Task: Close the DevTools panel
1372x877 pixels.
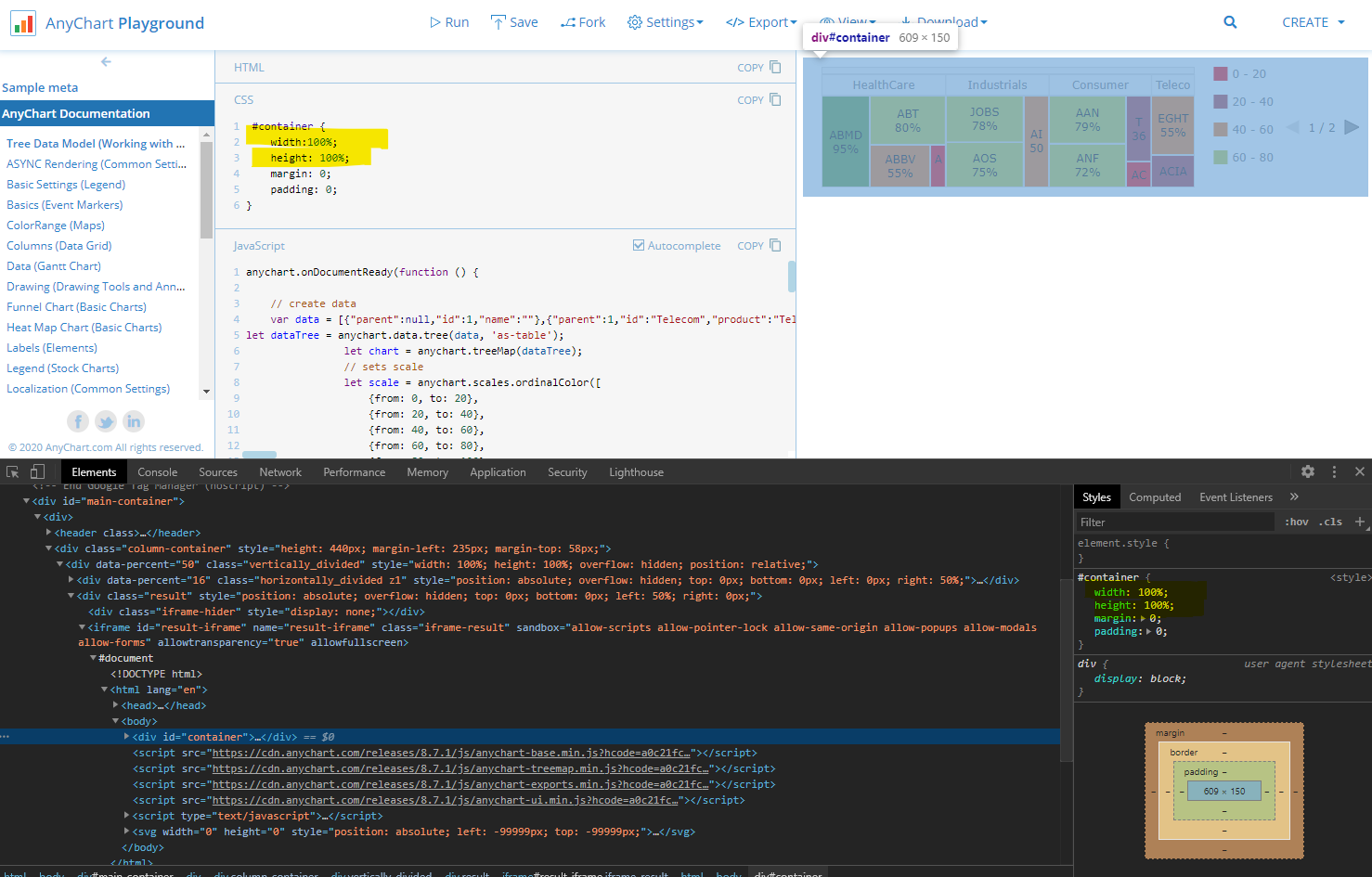Action: click(1360, 471)
